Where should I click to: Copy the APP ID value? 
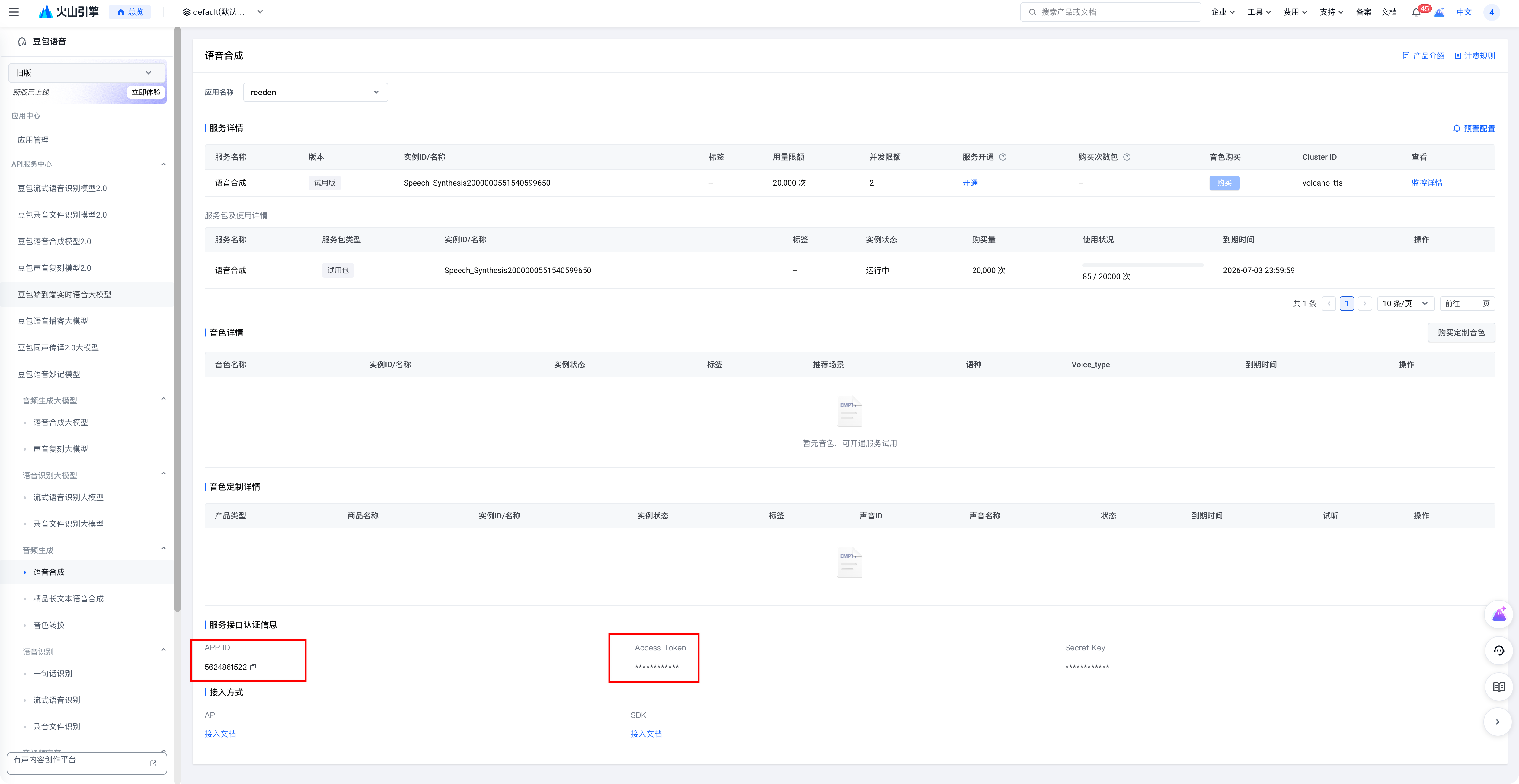[x=253, y=667]
